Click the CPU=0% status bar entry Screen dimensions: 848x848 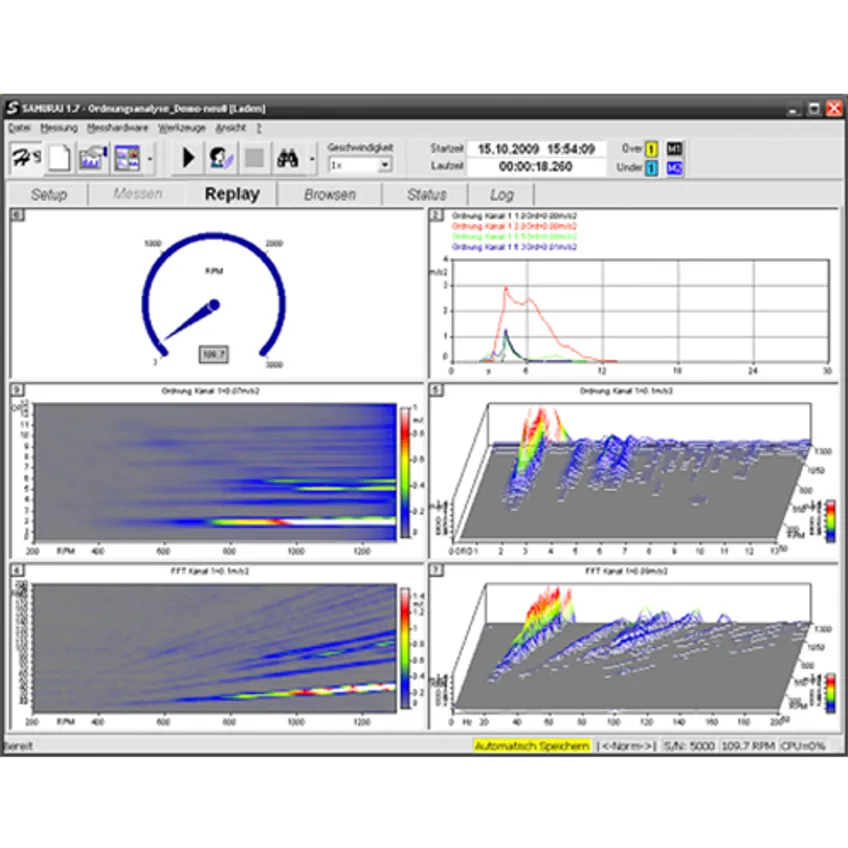(x=803, y=746)
